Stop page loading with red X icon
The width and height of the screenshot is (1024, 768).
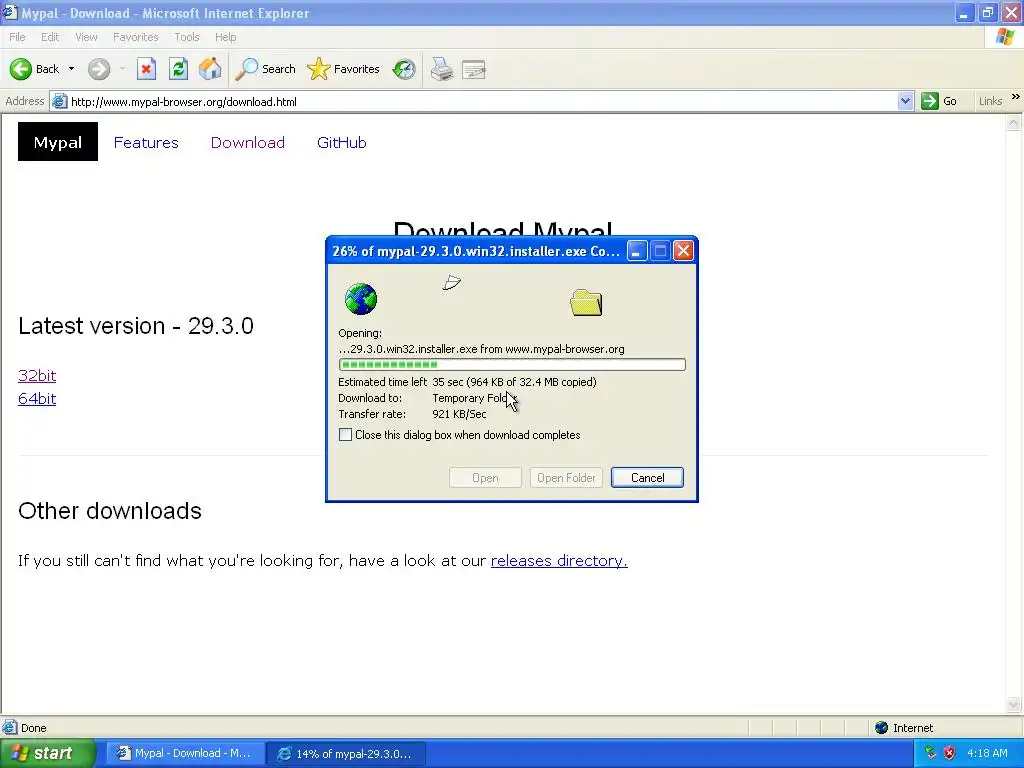[146, 69]
